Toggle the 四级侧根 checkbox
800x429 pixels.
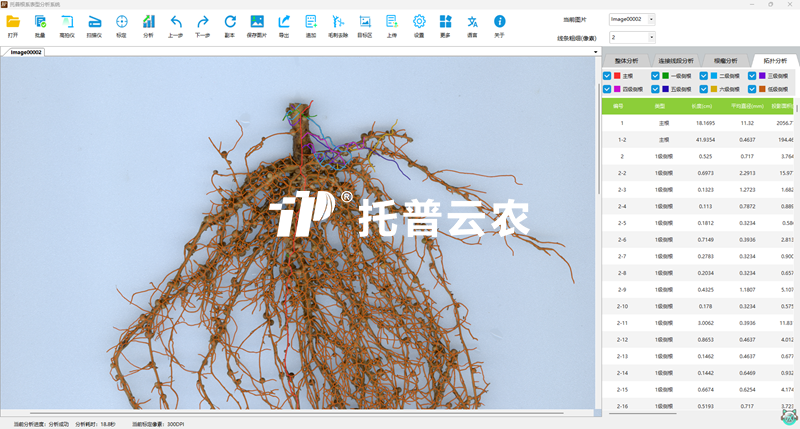[608, 89]
